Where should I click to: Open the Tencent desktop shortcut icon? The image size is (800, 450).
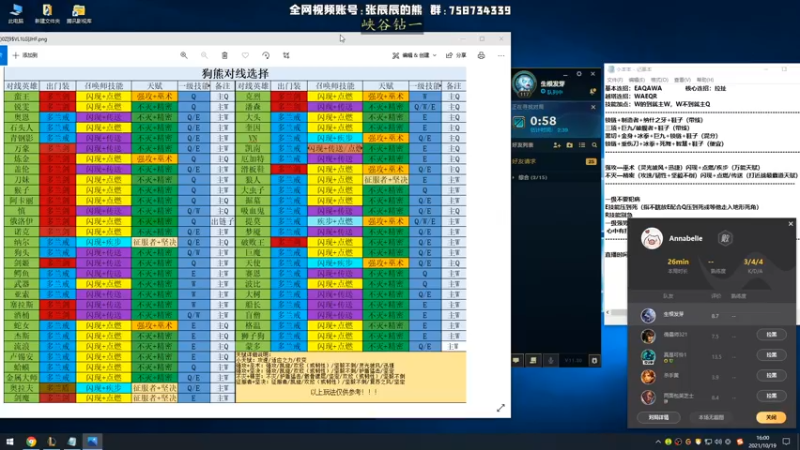click(79, 13)
